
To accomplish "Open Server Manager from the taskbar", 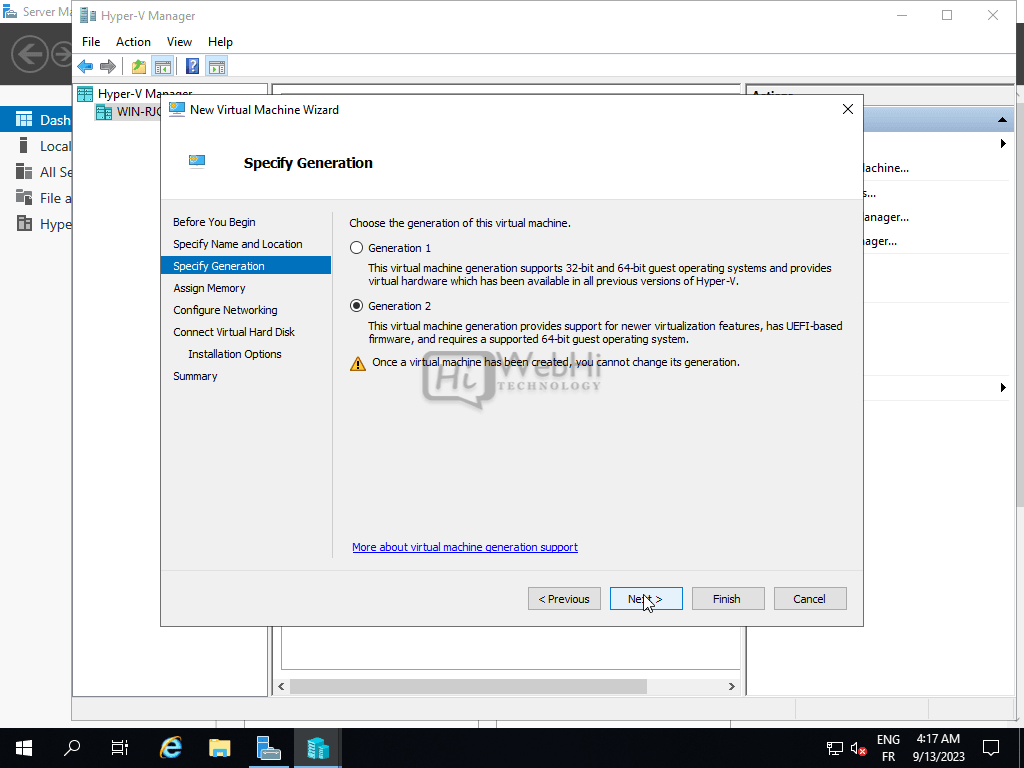I will click(268, 747).
